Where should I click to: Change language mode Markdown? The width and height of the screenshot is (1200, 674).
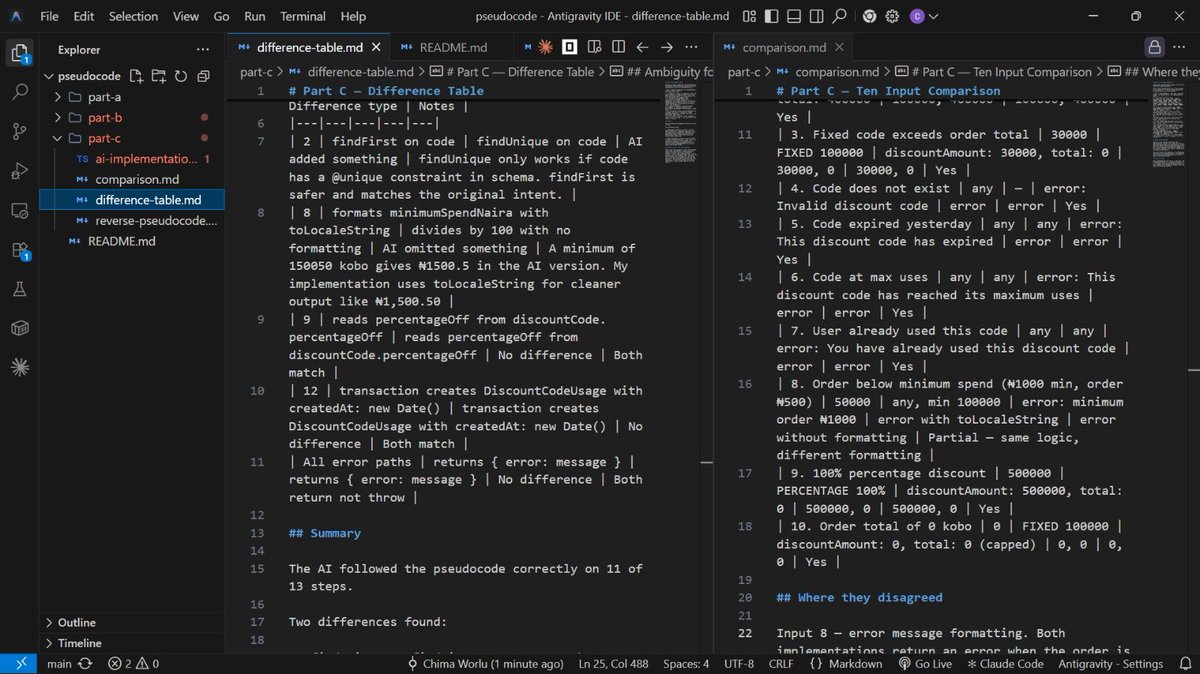[x=848, y=663]
